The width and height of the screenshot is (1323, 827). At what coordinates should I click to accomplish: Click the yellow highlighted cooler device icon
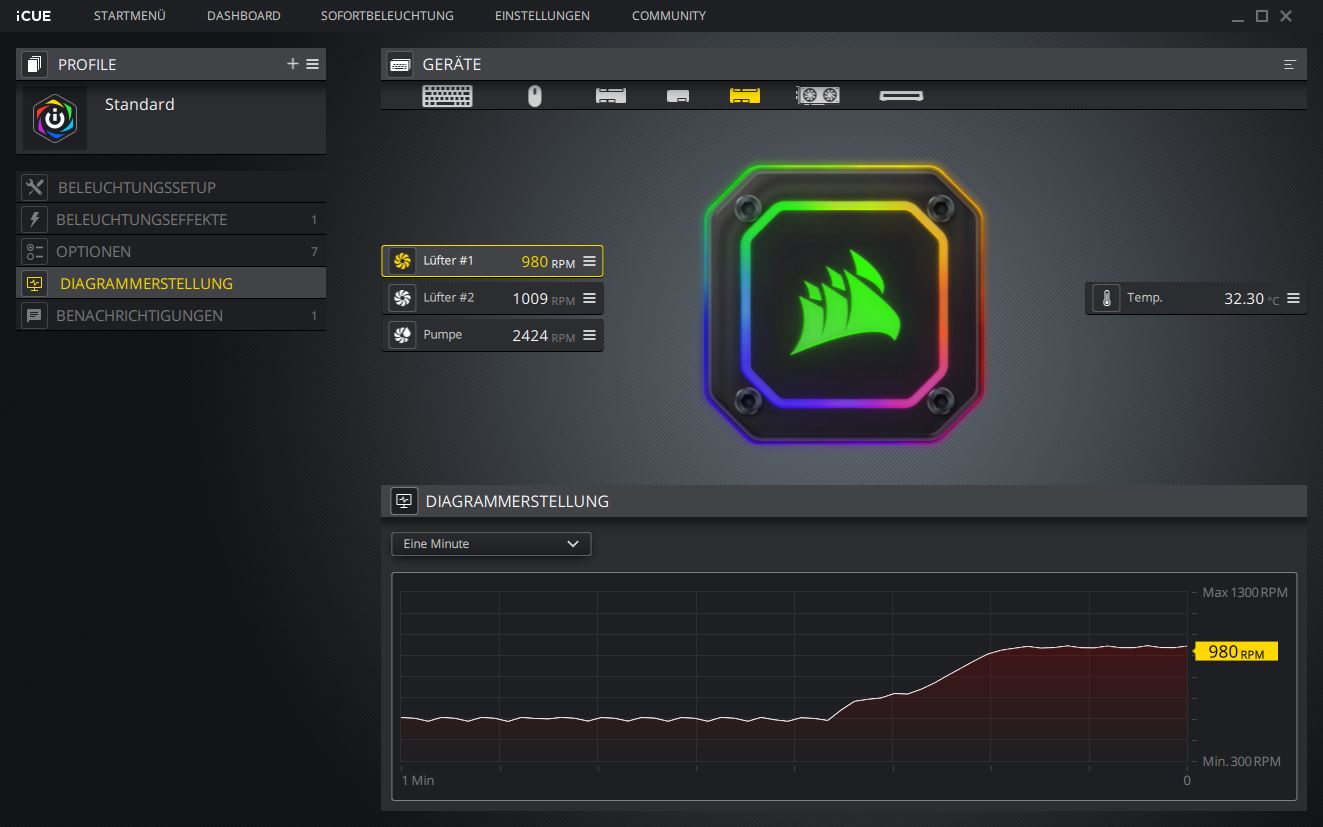tap(745, 96)
